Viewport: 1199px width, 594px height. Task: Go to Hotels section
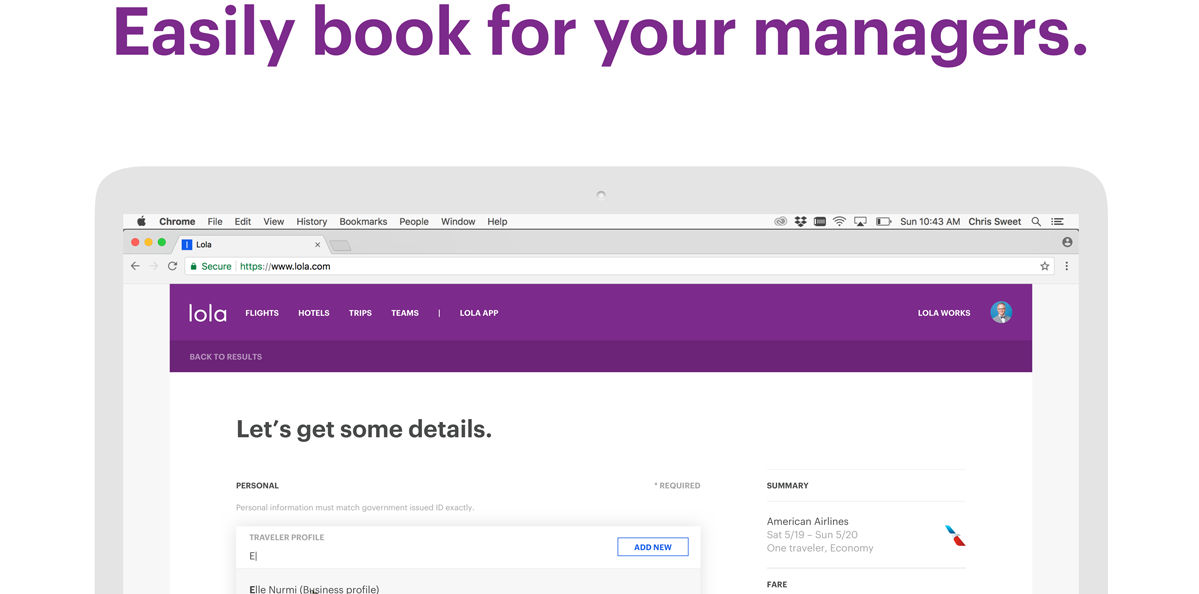[314, 313]
